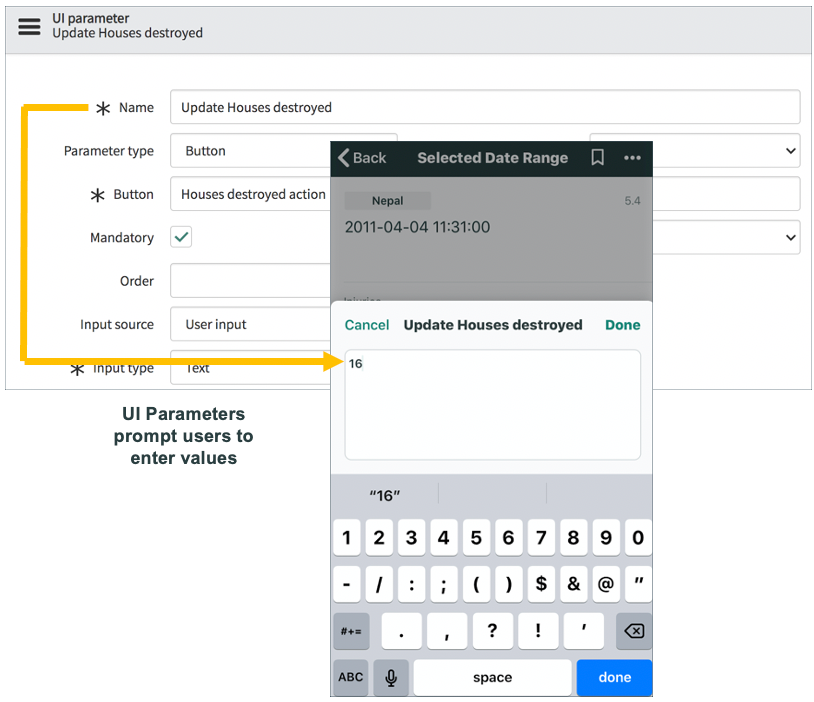Screen dimensions: 814x702
Task: Tap the 2 key on keyboard
Action: point(379,537)
